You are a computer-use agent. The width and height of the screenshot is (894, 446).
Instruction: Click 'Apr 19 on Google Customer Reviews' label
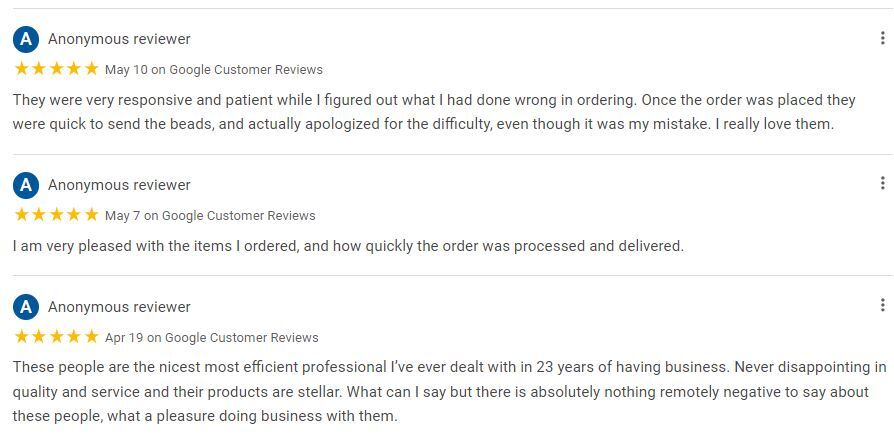212,337
